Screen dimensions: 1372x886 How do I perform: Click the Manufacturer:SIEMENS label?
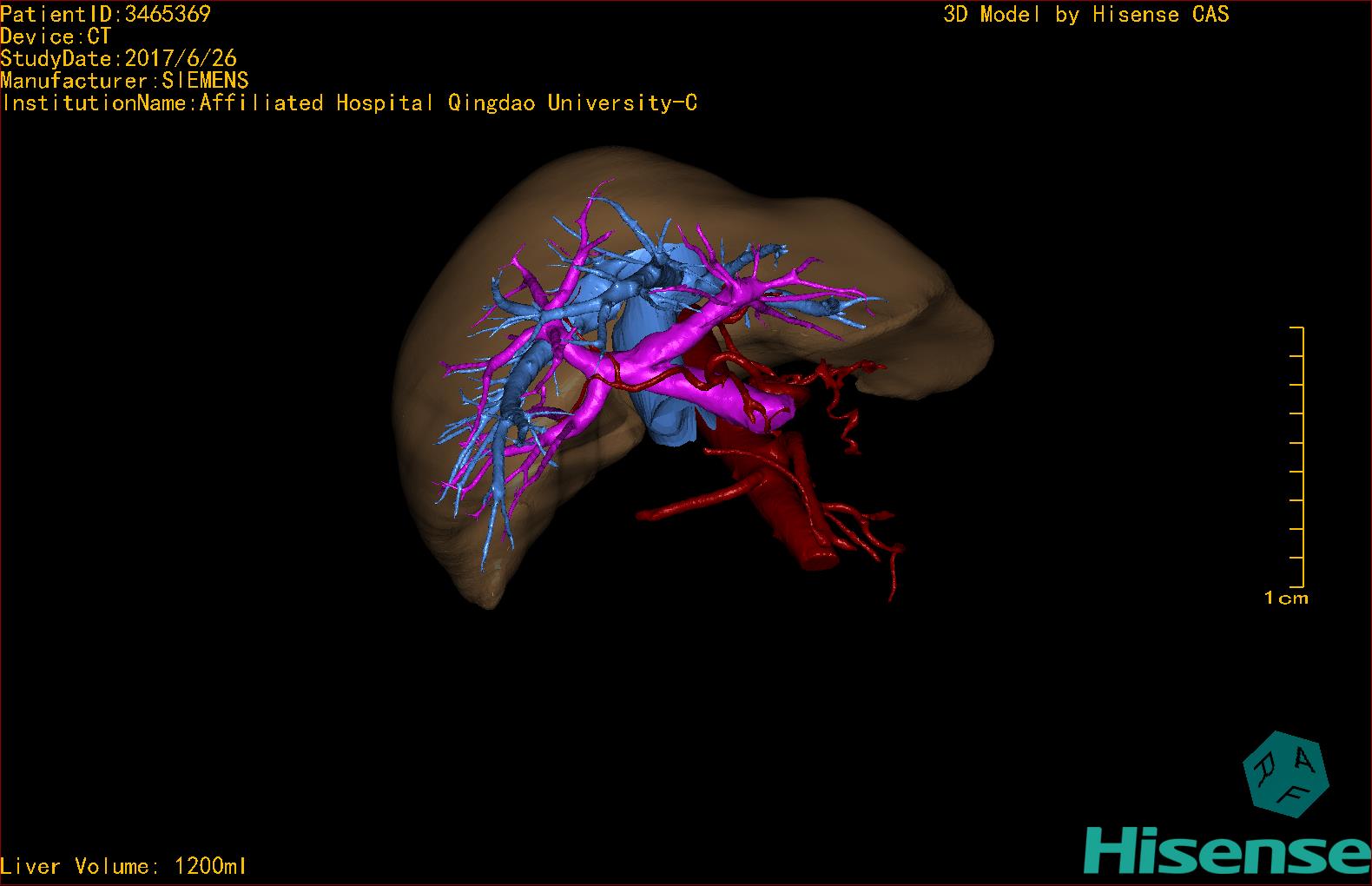(124, 81)
